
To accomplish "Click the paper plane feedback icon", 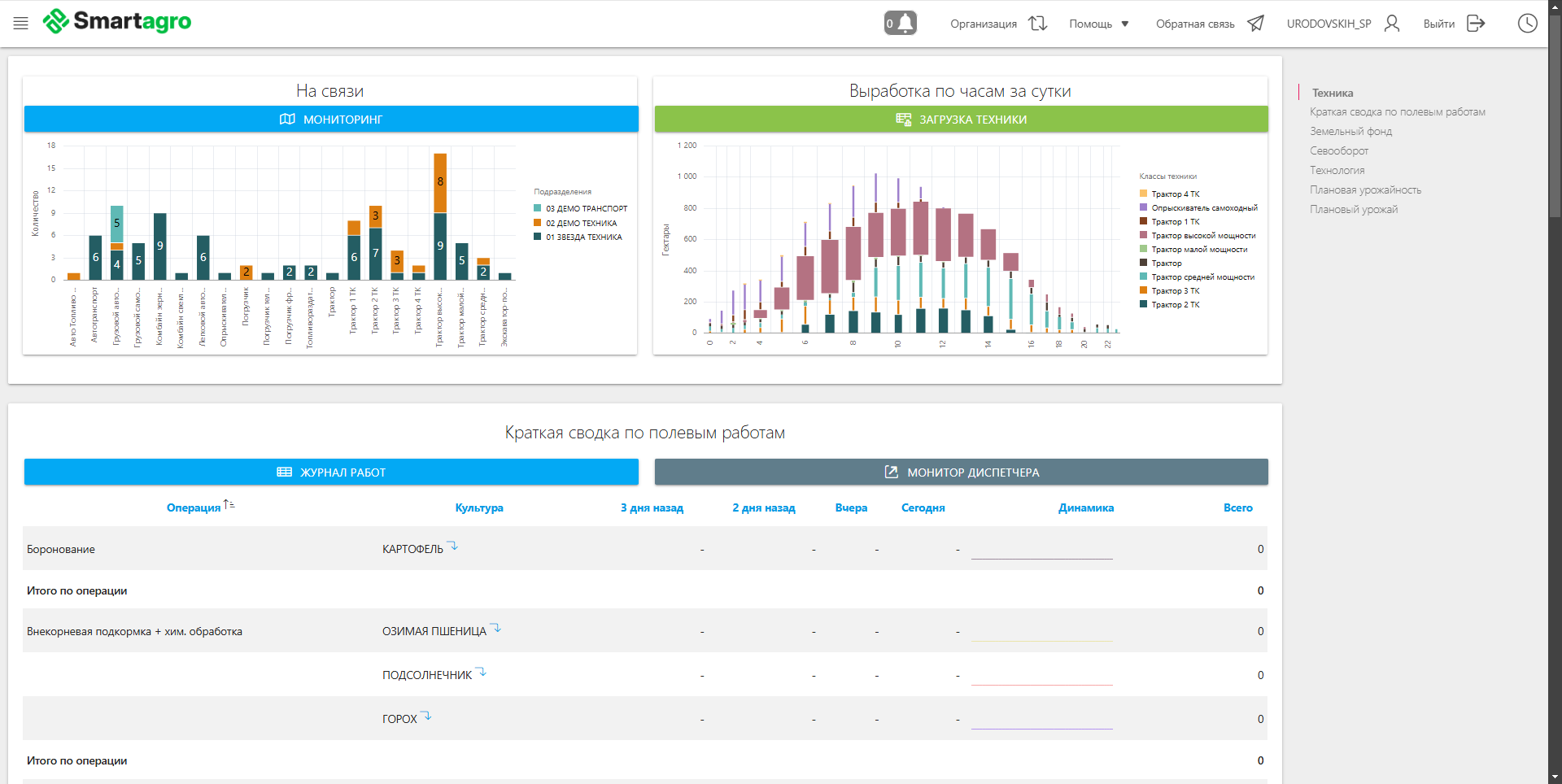I will [1256, 24].
